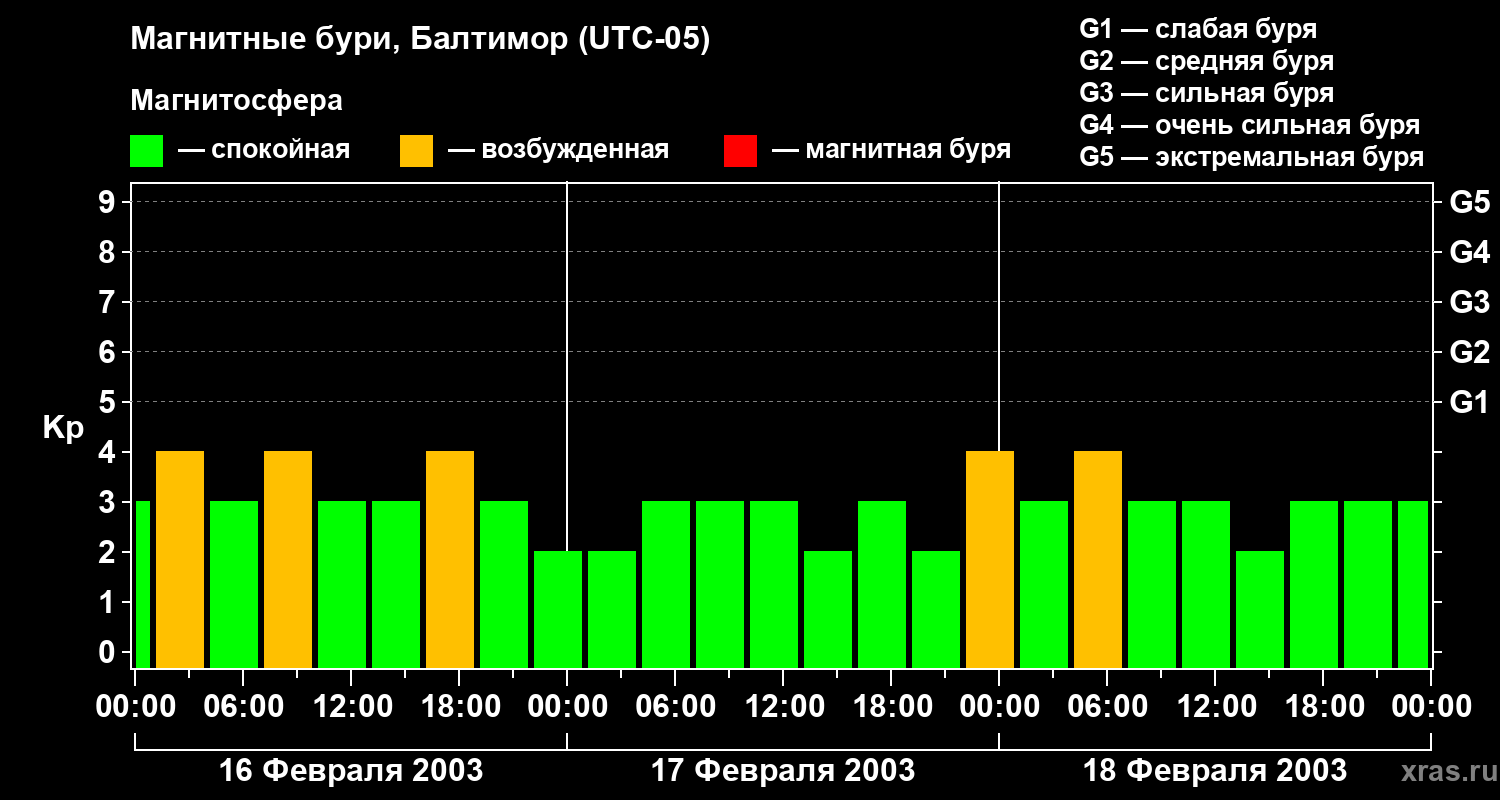Viewport: 1500px width, 800px height.
Task: Click the orange bar ending at midnight before 18 February
Action: [990, 559]
